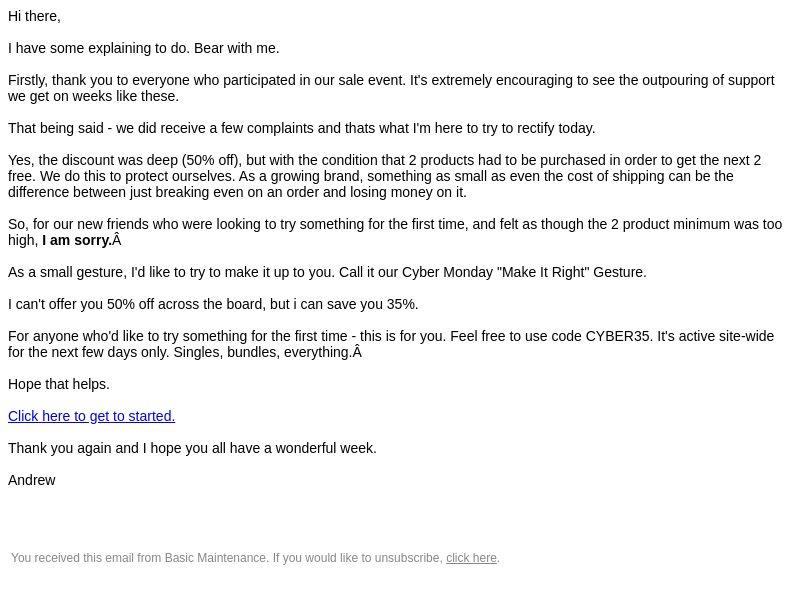Click the 'Hope that helps.' line
800x600 pixels.
pos(59,384)
